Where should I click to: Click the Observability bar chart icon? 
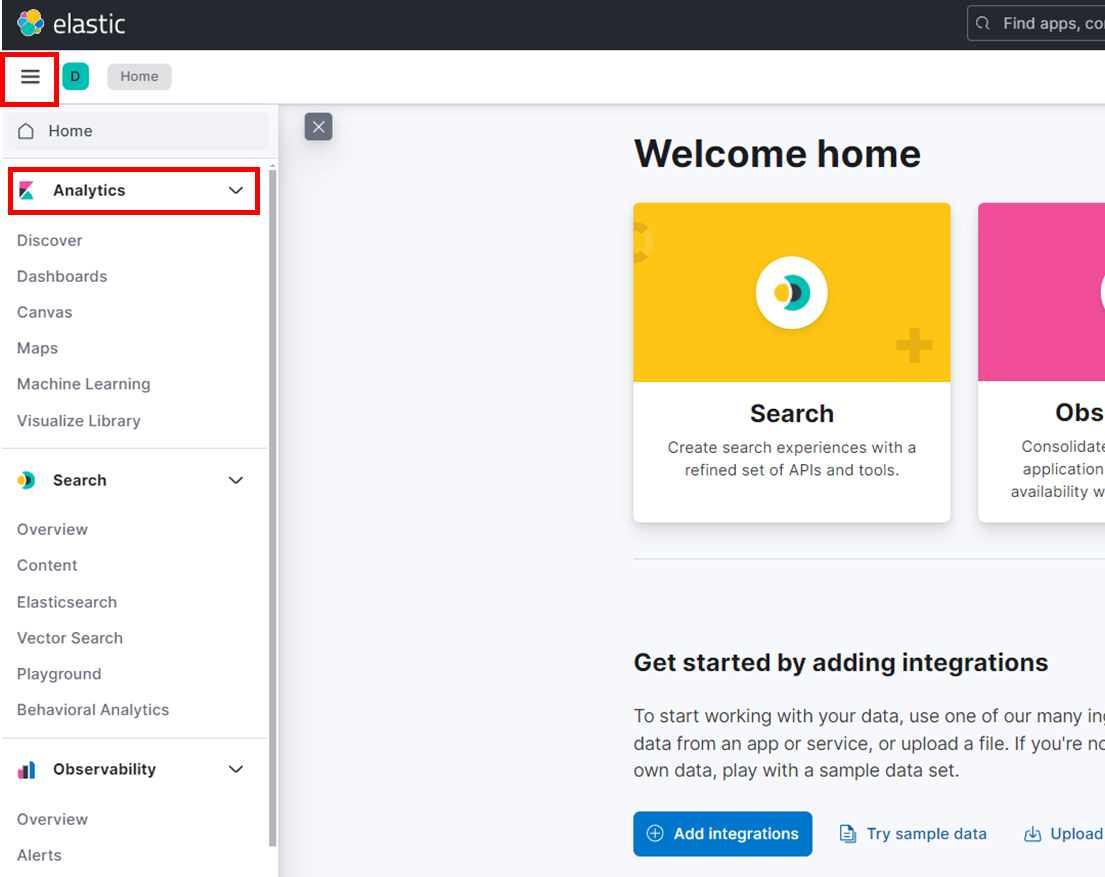(x=26, y=770)
